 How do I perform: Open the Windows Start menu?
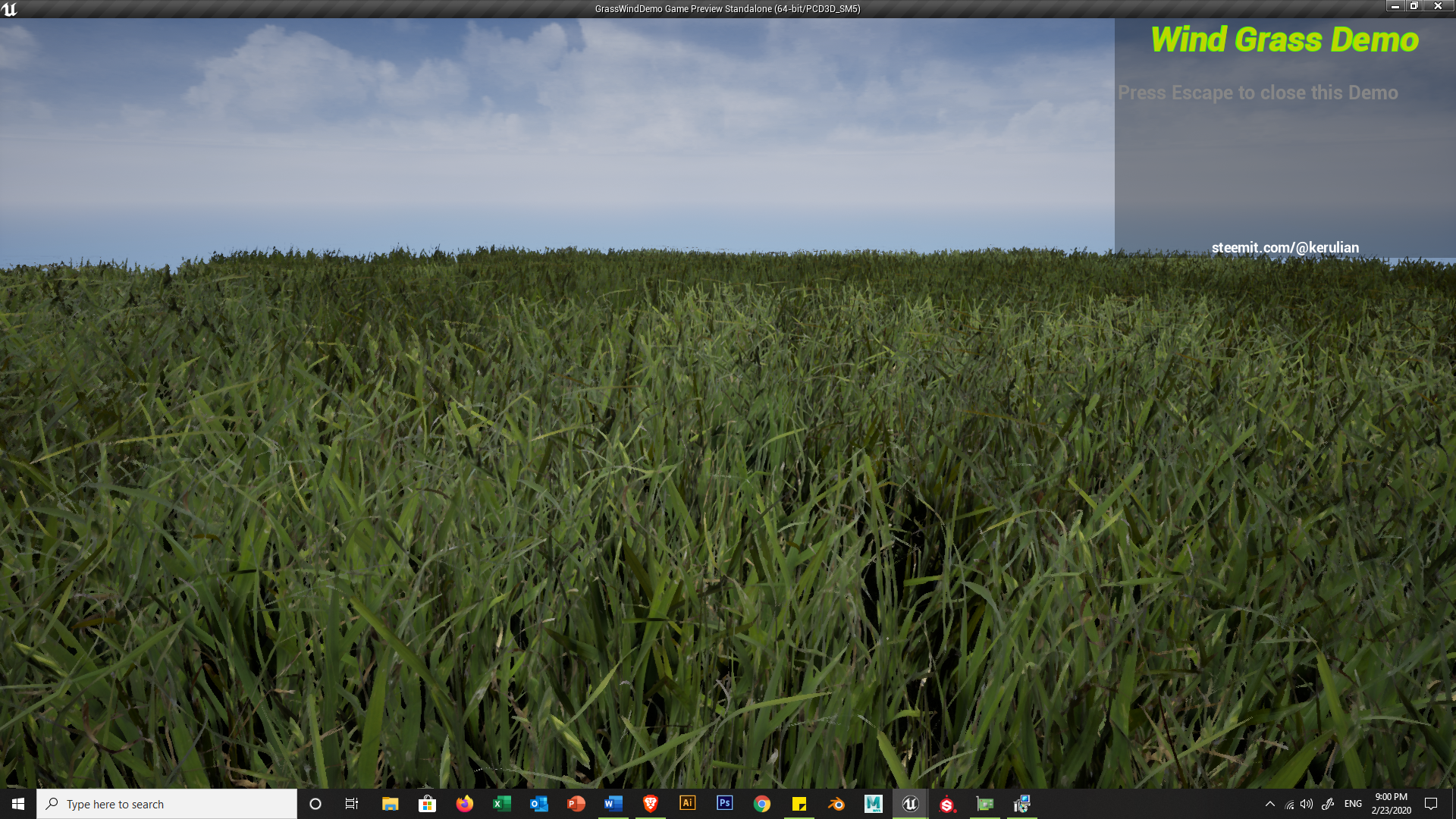pos(18,804)
